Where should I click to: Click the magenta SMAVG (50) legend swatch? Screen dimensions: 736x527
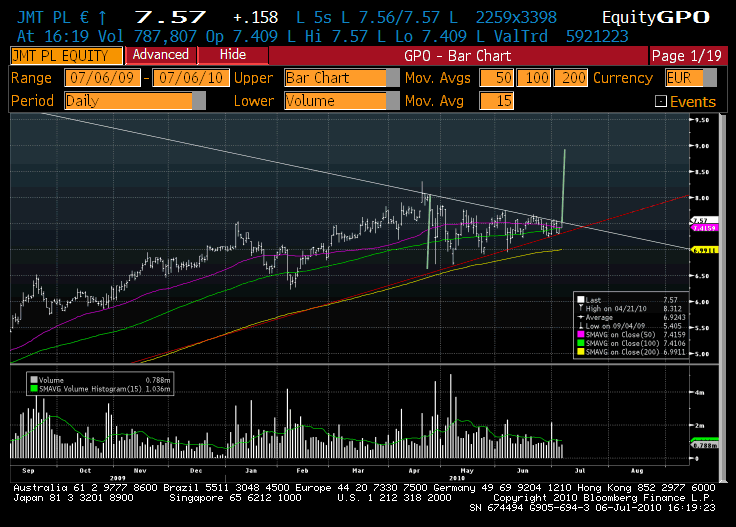581,335
